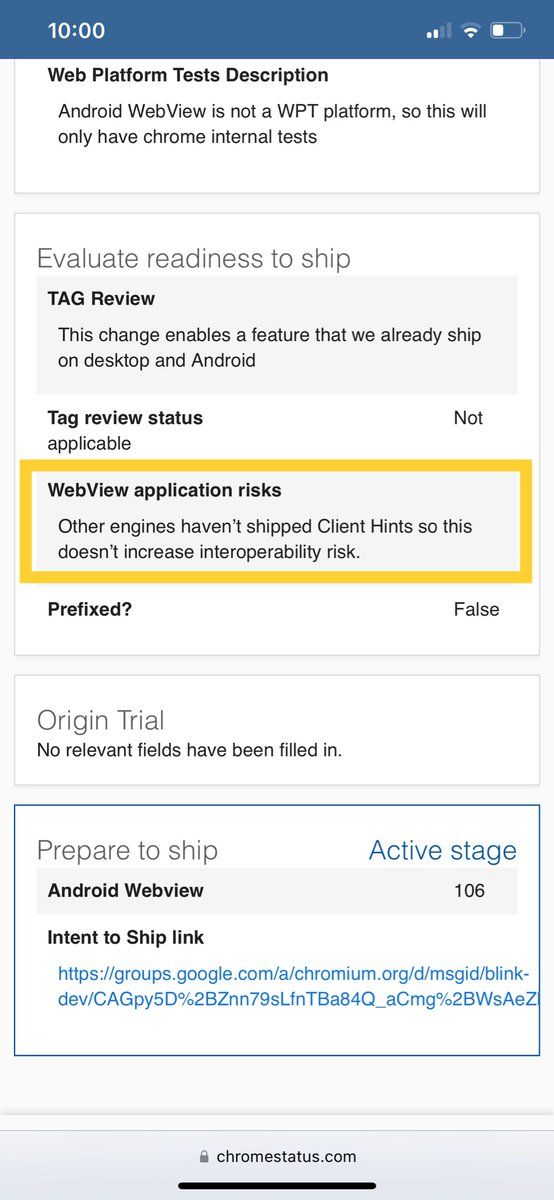Screen dimensions: 554x1200
Task: Tap the TAG Review field
Action: 277,334
